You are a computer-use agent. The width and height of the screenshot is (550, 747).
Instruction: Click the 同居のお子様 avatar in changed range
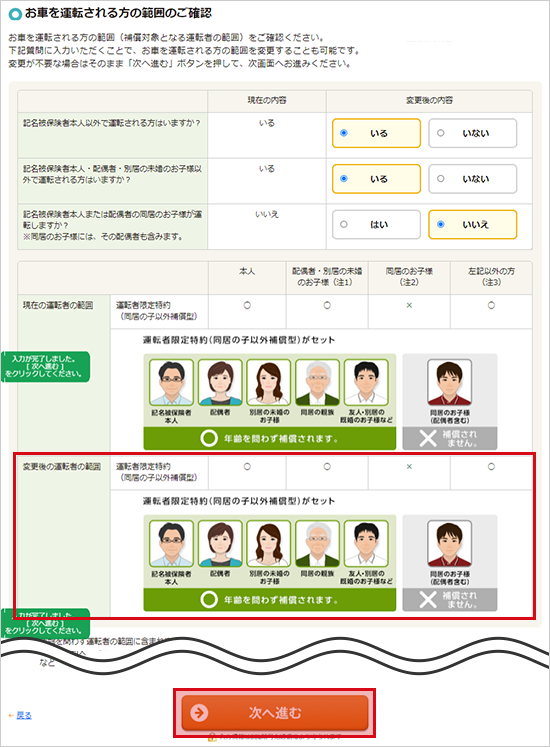(449, 544)
